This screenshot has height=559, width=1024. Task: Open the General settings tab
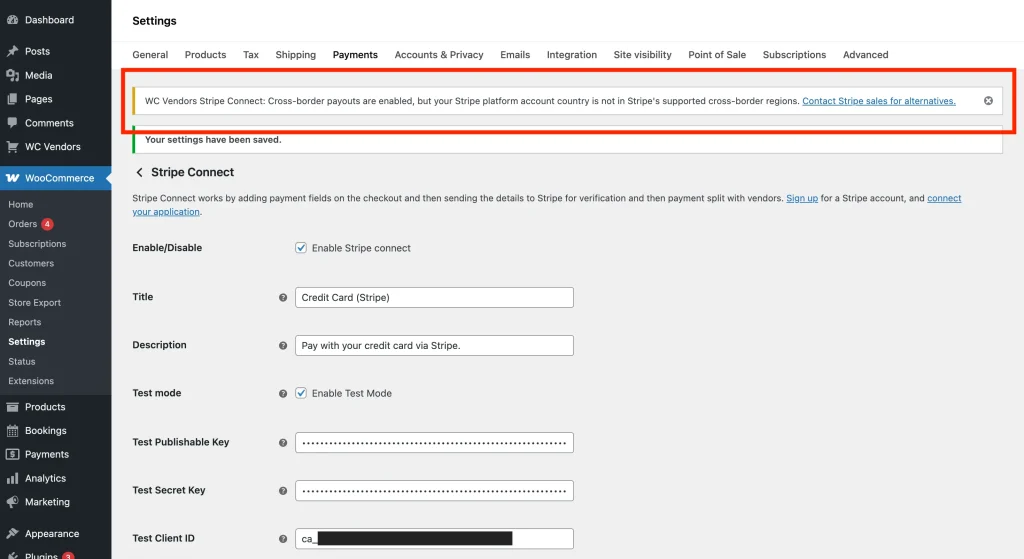pyautogui.click(x=150, y=55)
